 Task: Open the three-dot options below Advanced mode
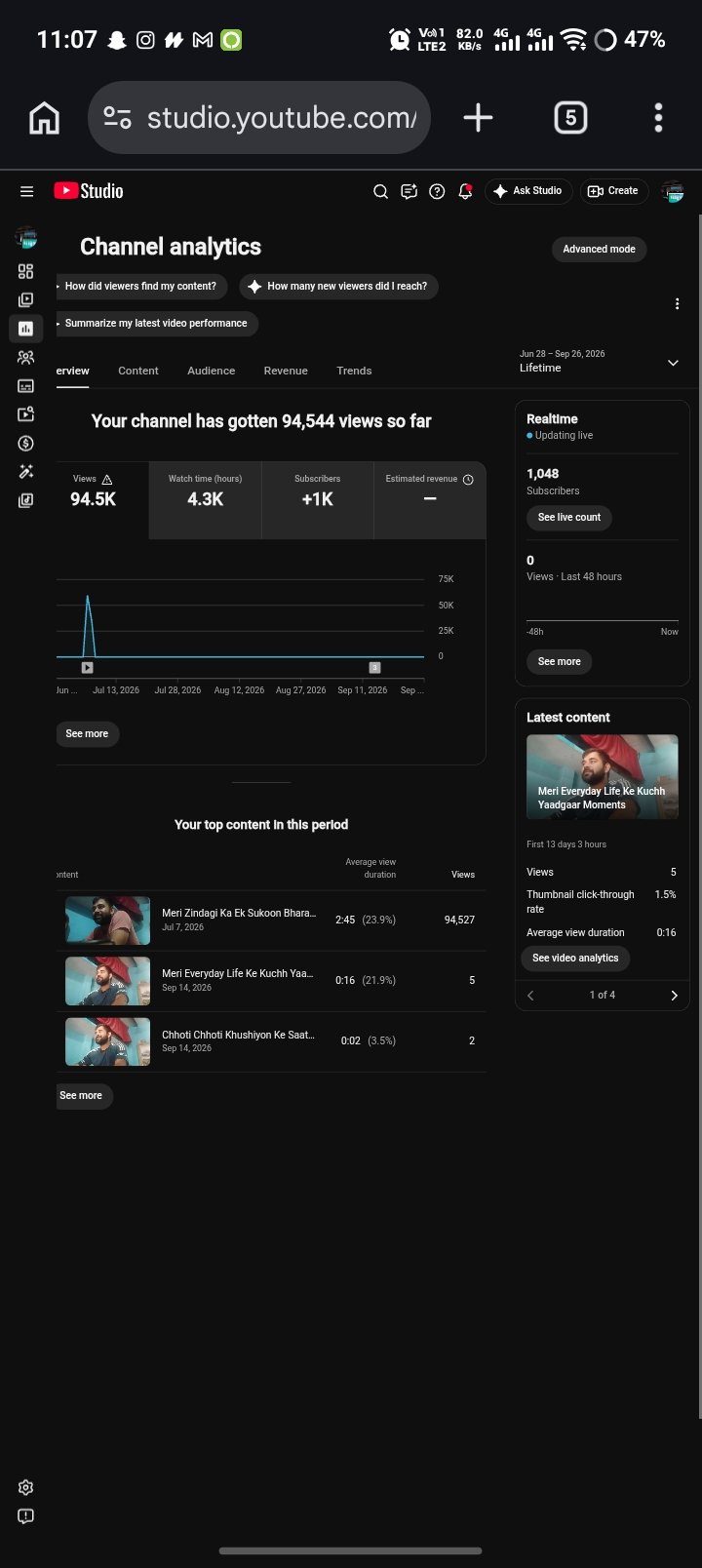(x=677, y=304)
